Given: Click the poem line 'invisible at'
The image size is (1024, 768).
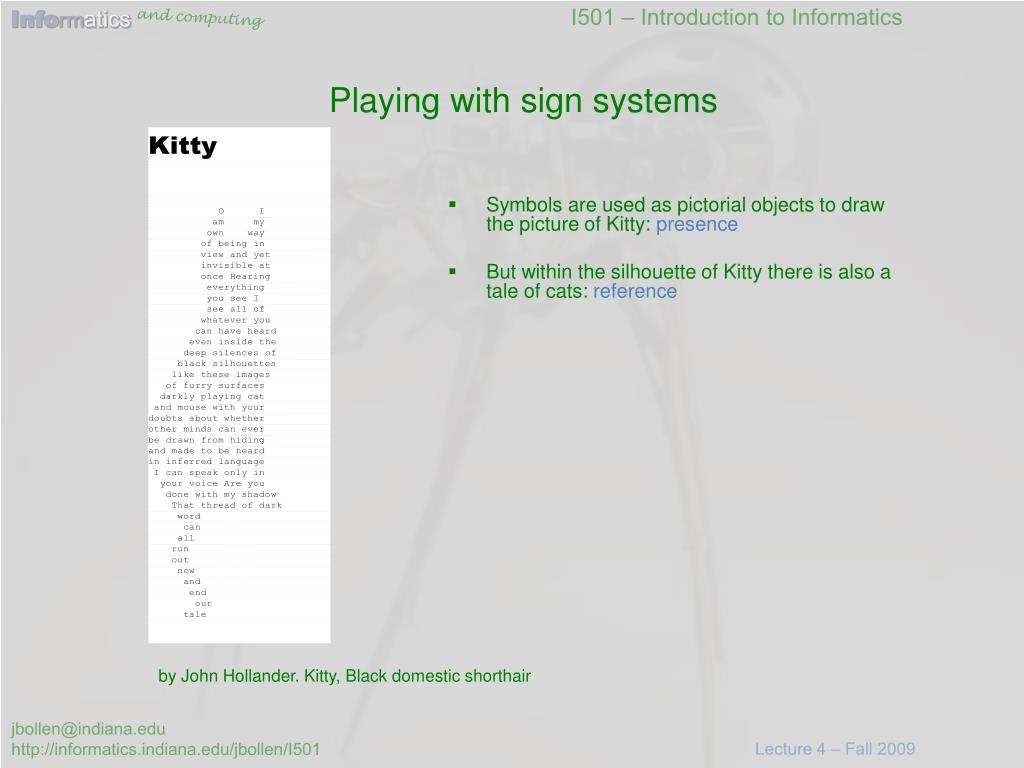Looking at the screenshot, I should 236,266.
